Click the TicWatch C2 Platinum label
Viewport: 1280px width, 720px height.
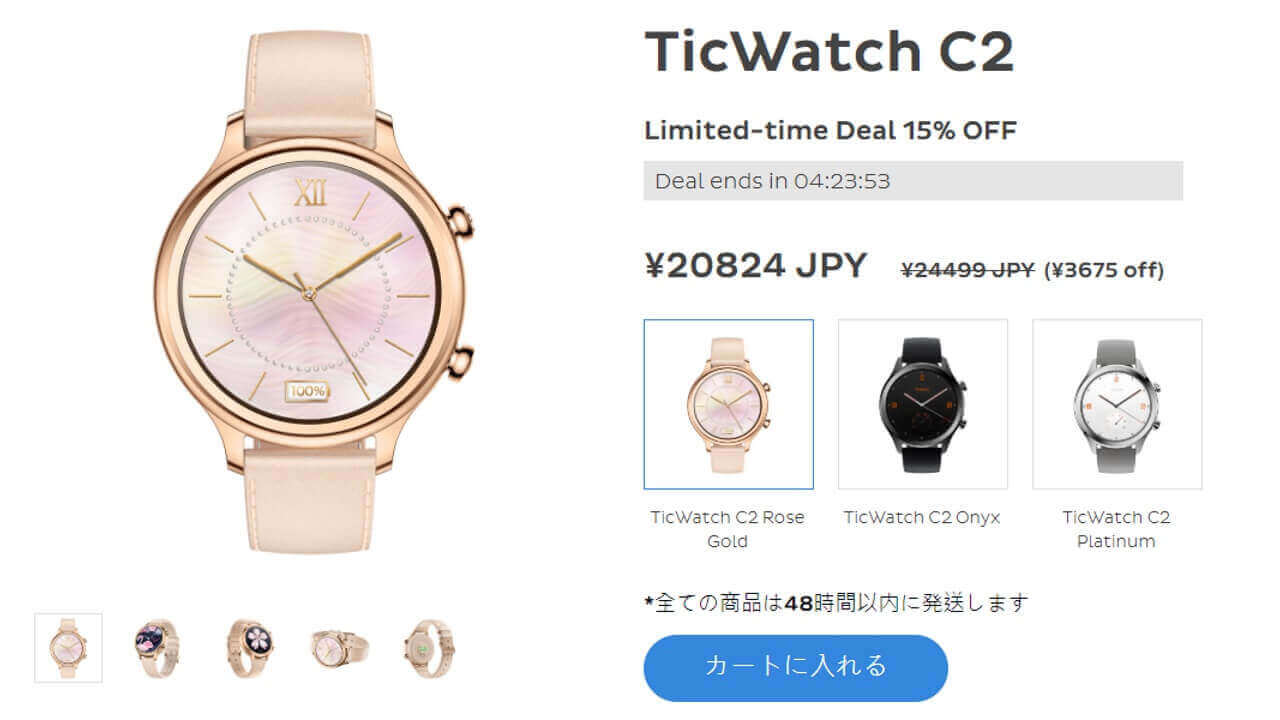(1116, 529)
